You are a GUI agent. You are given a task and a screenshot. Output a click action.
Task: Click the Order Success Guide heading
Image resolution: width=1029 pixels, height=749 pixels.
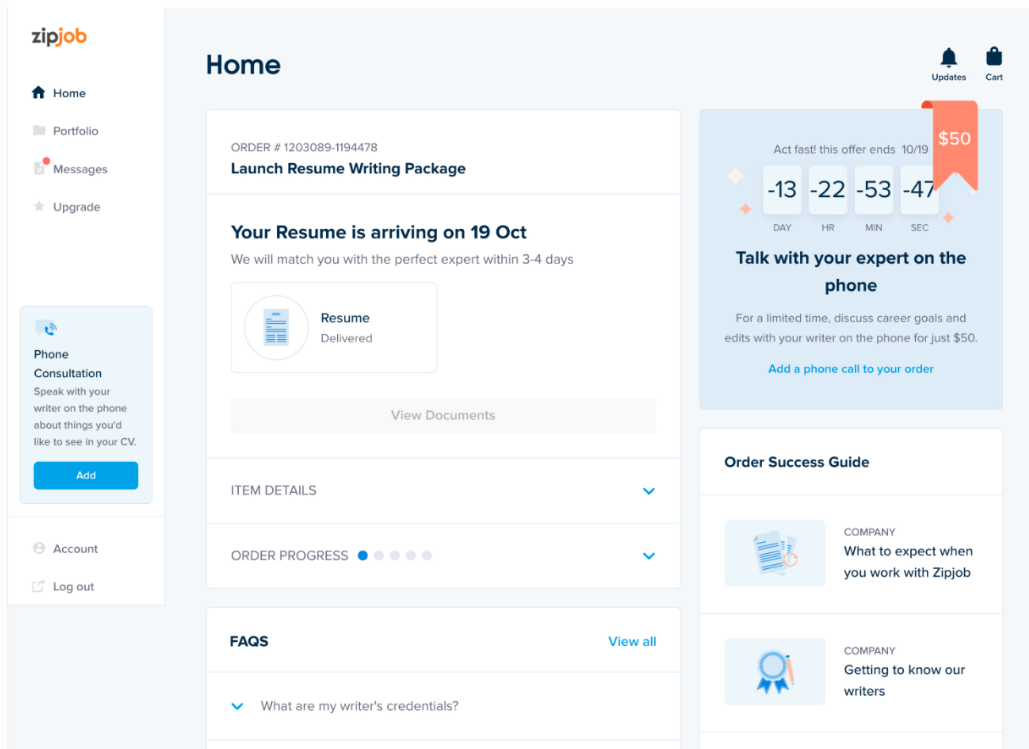796,462
